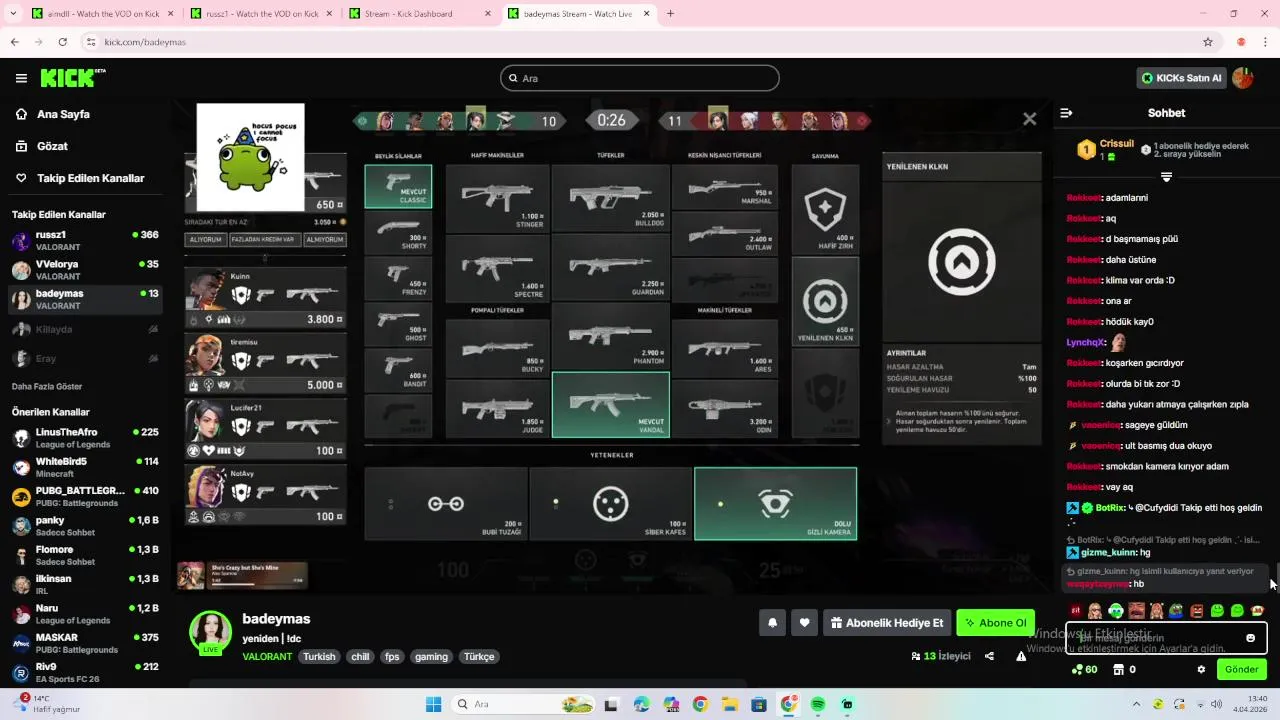1280x720 pixels.
Task: Click the browser address bar
Action: click(640, 42)
